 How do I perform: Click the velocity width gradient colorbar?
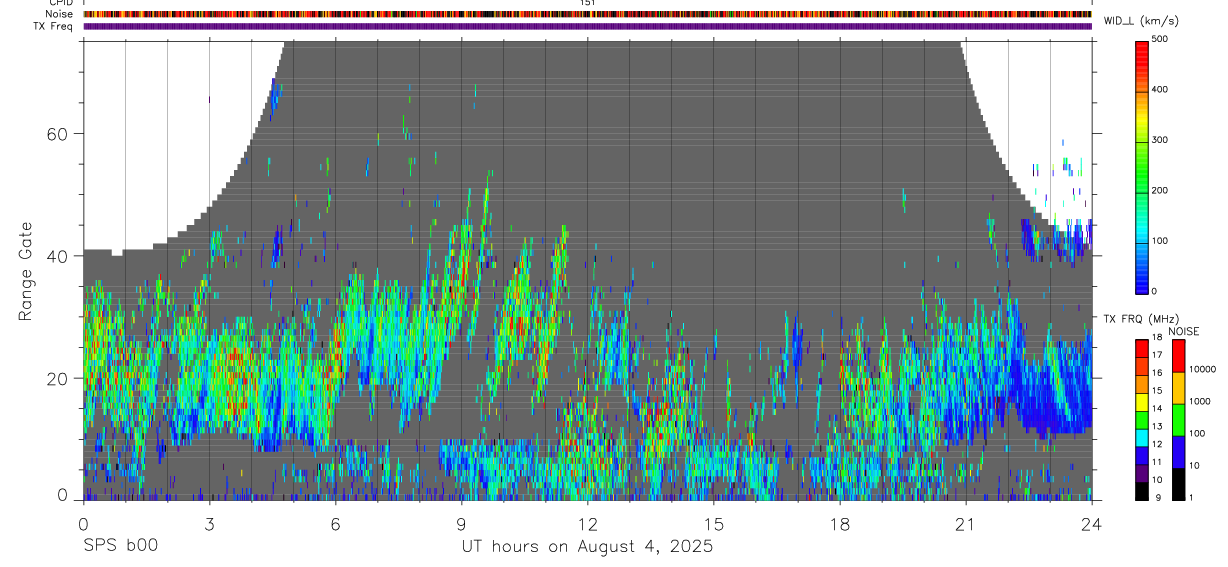1143,166
